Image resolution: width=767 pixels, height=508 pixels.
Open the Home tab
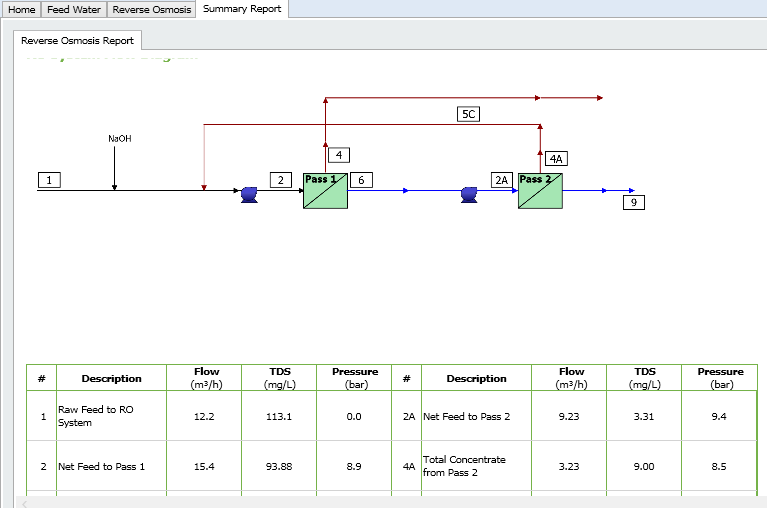(x=22, y=9)
